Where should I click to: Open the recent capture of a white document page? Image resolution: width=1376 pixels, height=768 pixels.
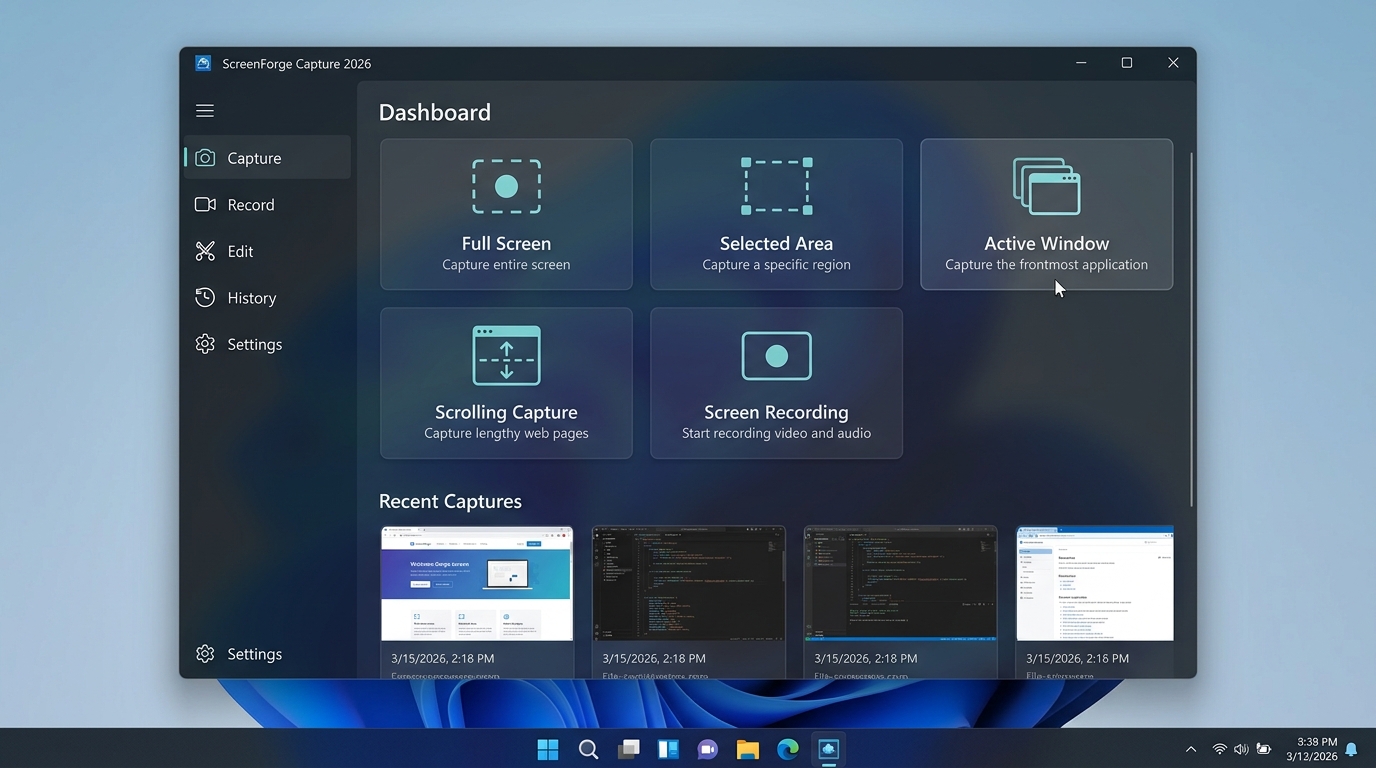[1094, 584]
